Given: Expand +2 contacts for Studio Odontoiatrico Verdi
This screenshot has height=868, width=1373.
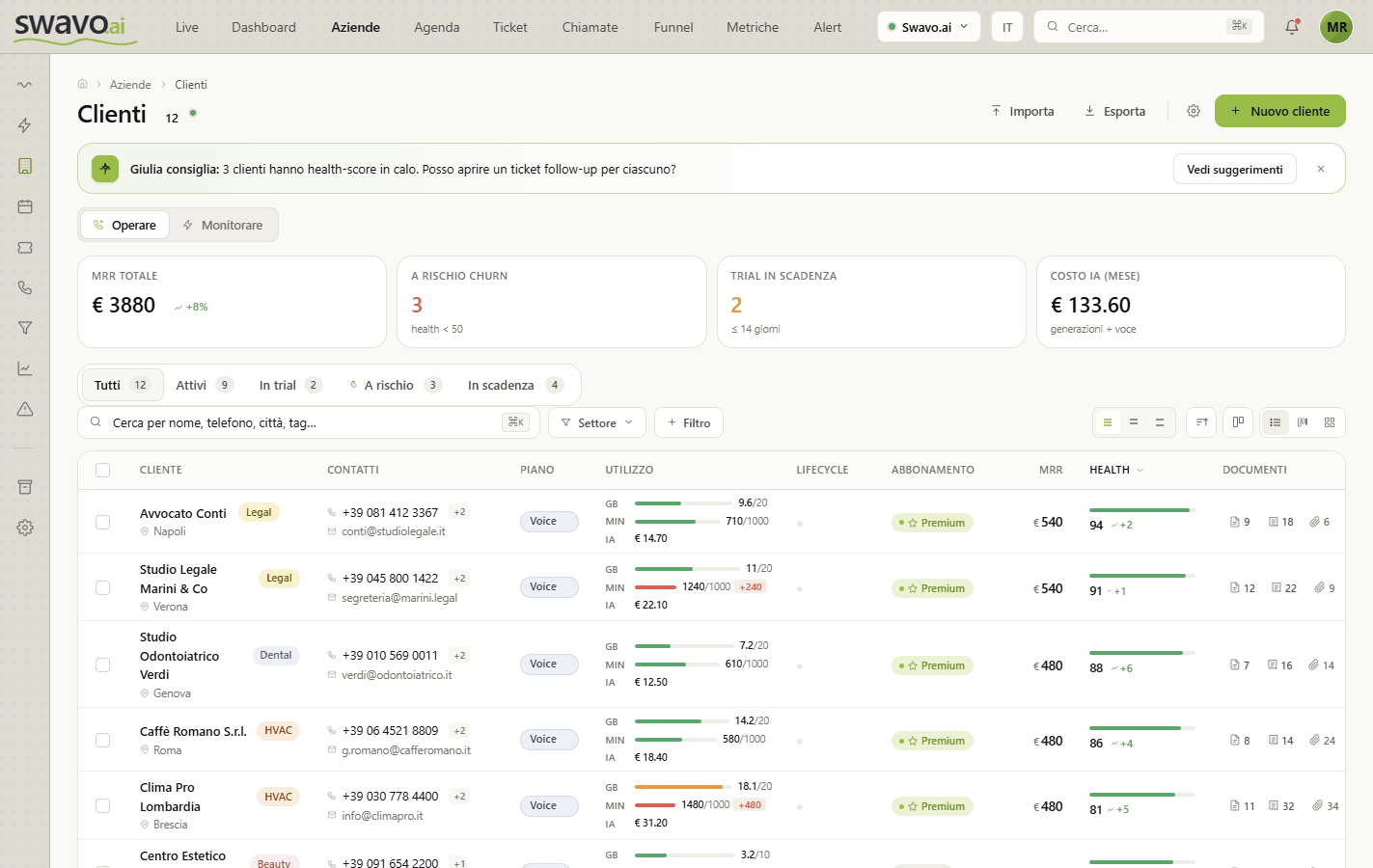Looking at the screenshot, I should coord(460,655).
